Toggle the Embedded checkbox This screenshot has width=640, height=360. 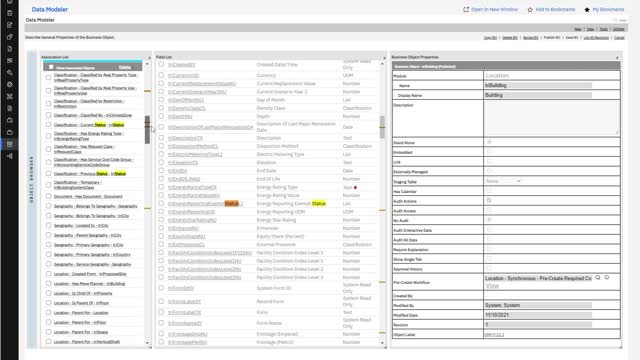[x=489, y=152]
